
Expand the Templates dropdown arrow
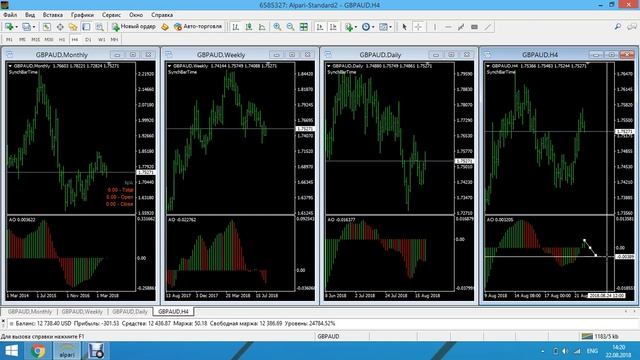click(390, 27)
